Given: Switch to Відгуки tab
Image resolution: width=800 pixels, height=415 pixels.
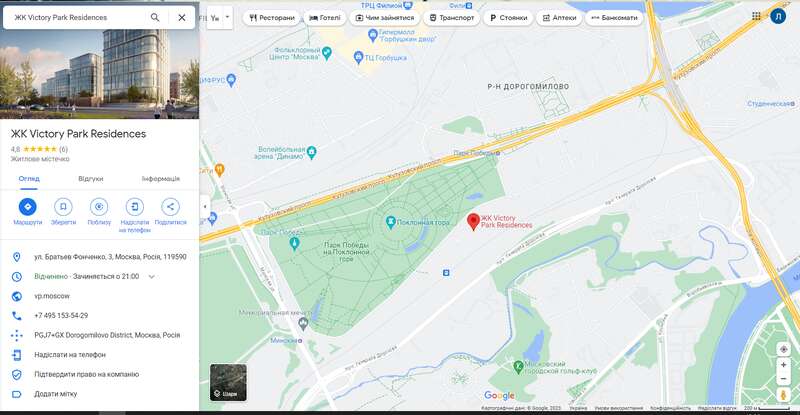Looking at the screenshot, I should coord(91,179).
